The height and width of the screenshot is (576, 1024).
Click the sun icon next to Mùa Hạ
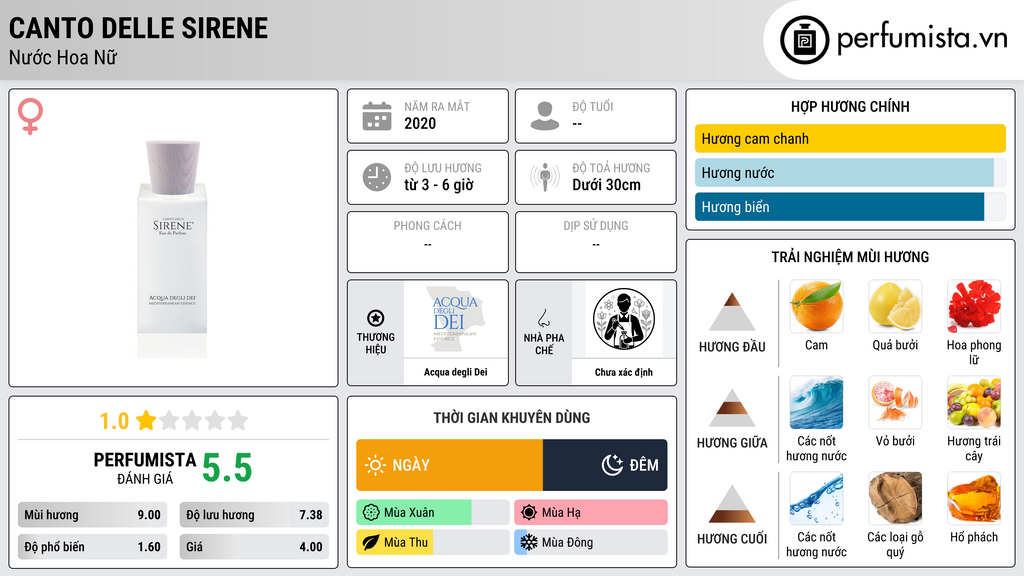[x=529, y=513]
